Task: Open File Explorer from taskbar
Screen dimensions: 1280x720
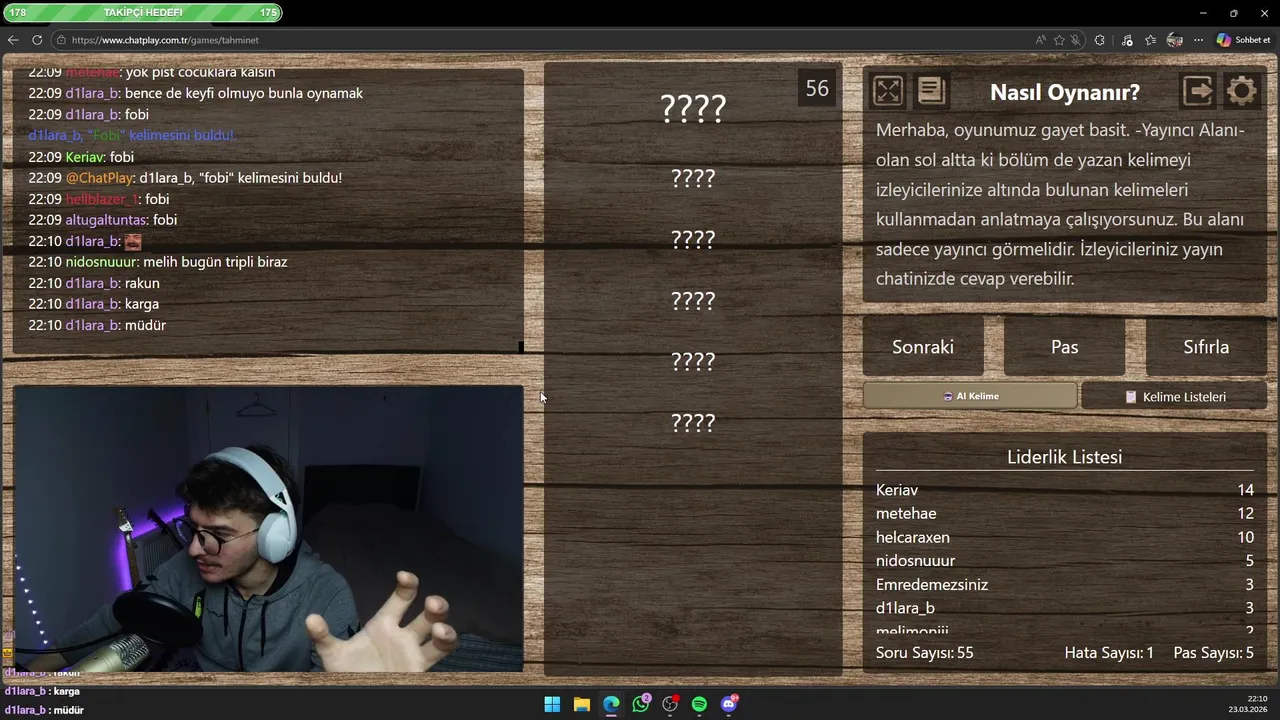Action: point(581,704)
